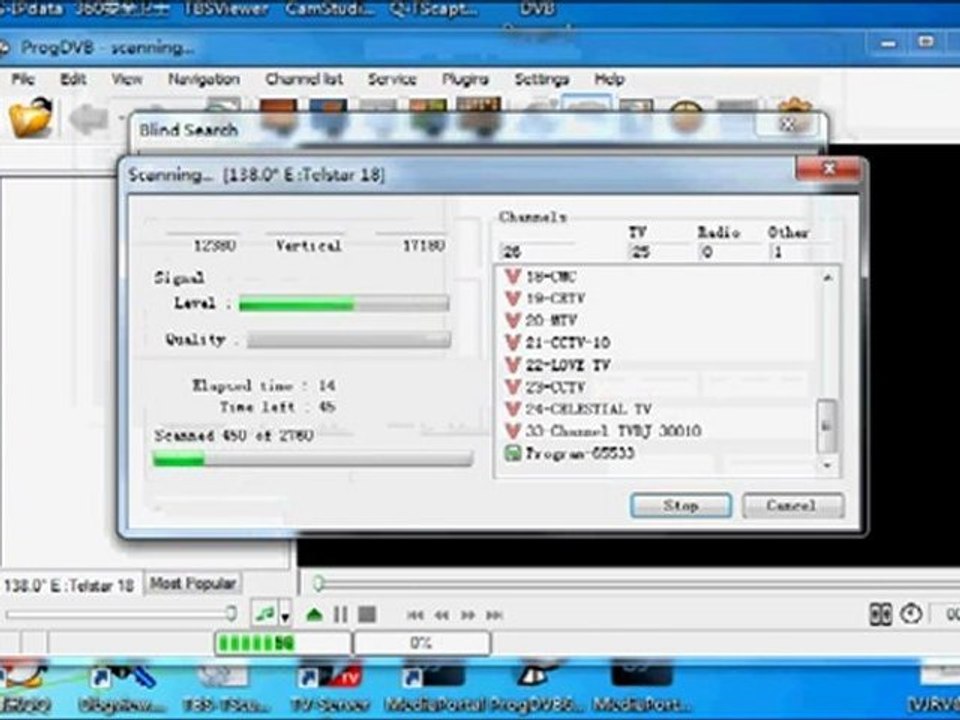Click the green play triangle button

[314, 614]
